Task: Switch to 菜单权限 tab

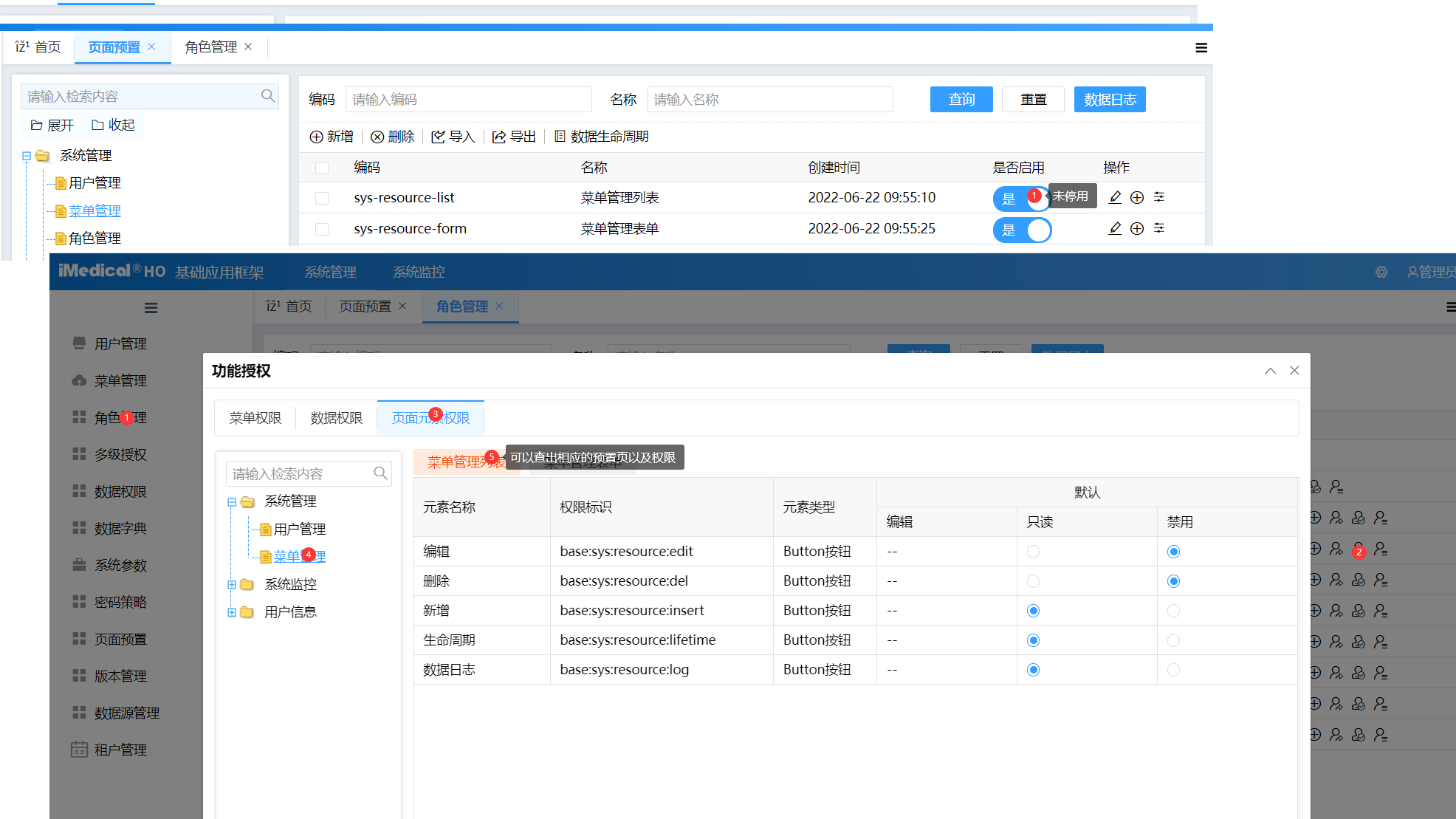Action: point(255,418)
